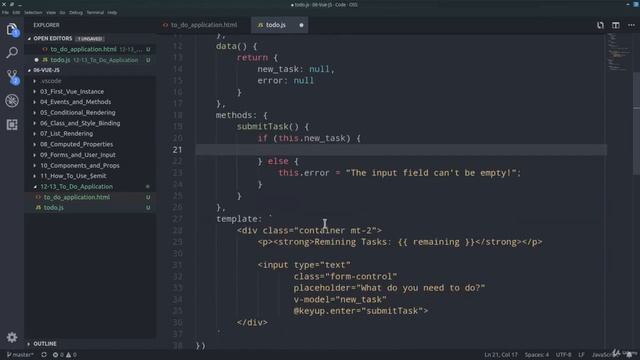Viewport: 640px width, 360px height.
Task: Select to_do_application.html under Open Editors
Action: point(83,49)
